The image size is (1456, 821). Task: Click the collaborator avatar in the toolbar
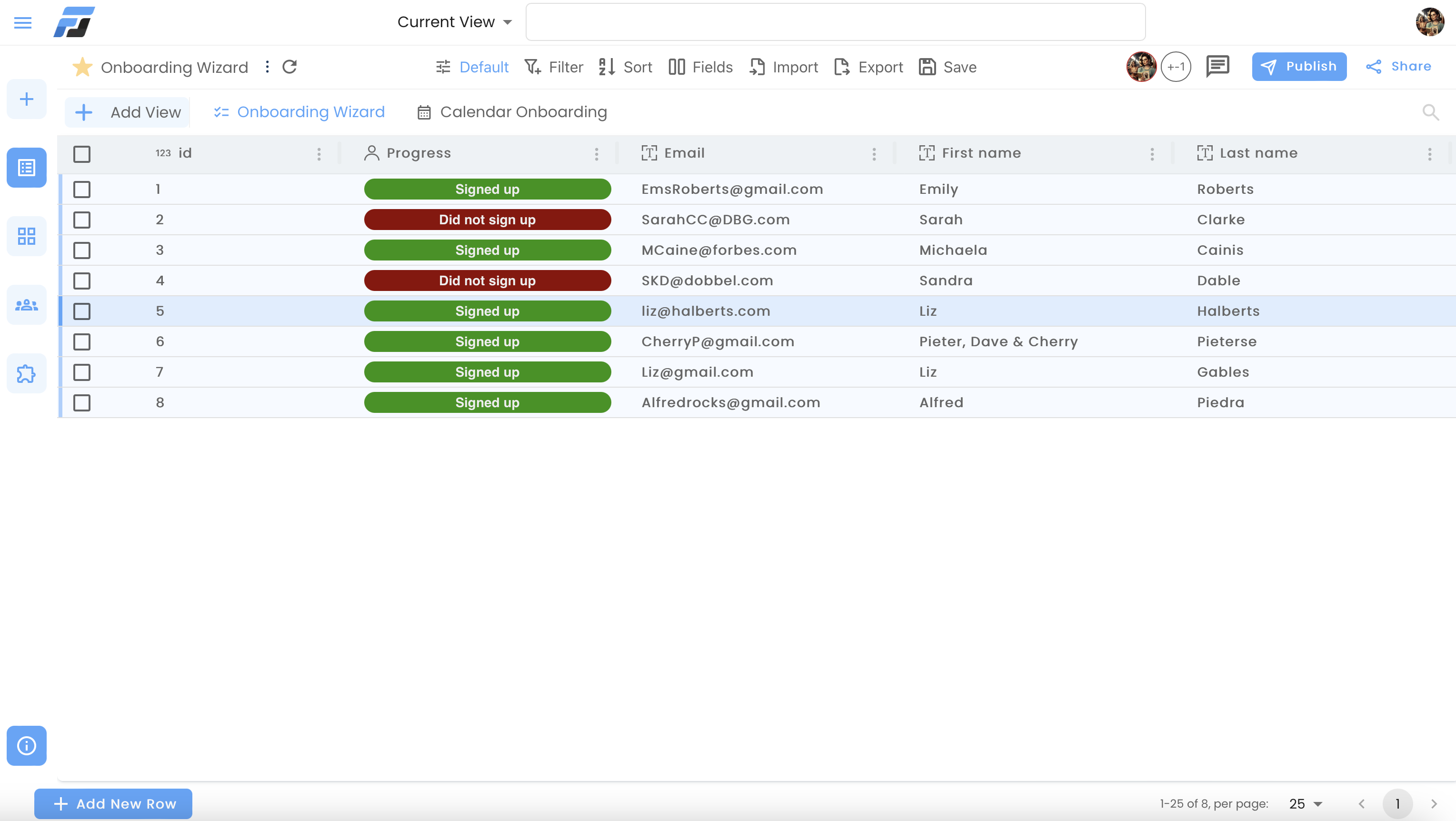pyautogui.click(x=1141, y=67)
